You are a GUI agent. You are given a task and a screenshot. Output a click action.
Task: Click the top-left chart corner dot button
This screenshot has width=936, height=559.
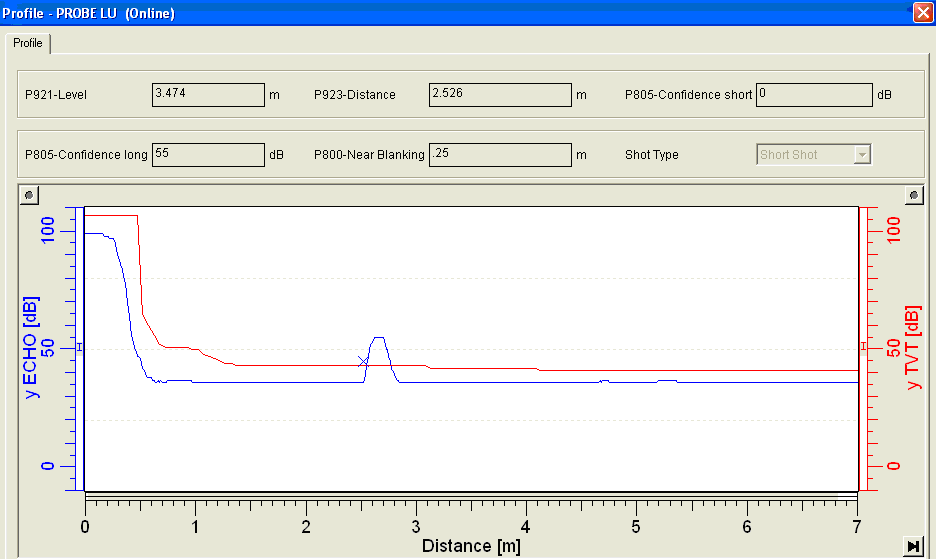pos(29,195)
